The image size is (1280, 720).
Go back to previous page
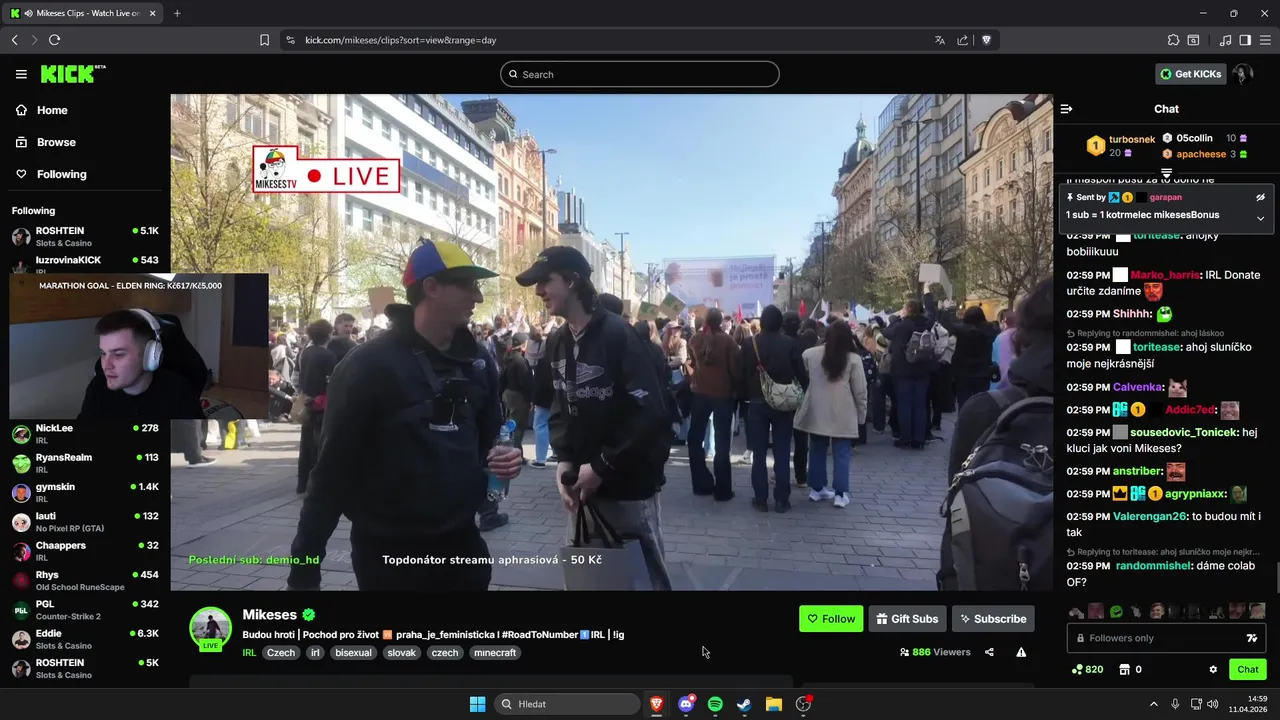[x=14, y=40]
